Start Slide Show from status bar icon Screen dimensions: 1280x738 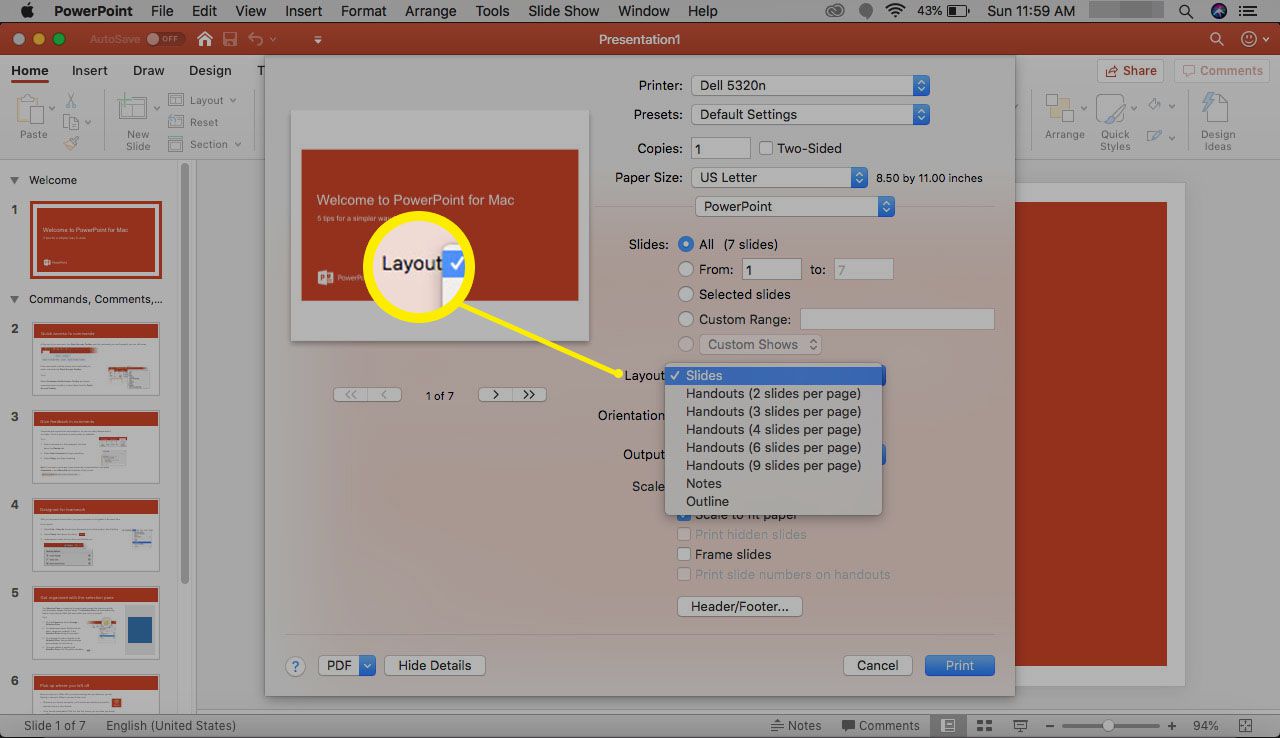(1020, 725)
